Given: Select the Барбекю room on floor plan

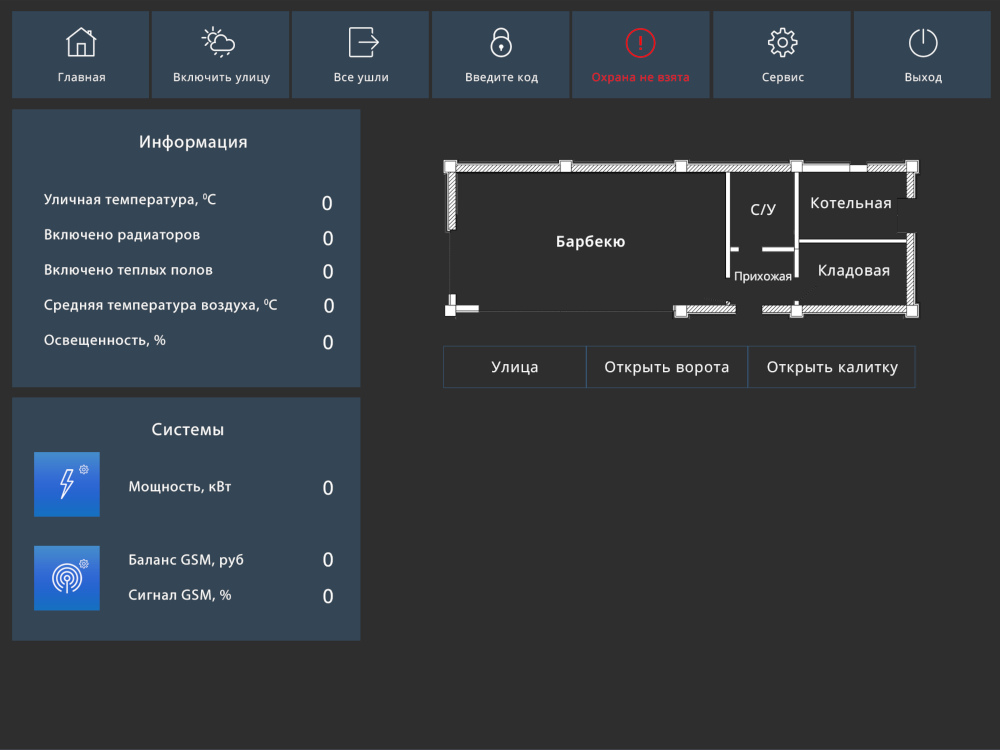Looking at the screenshot, I should click(x=590, y=242).
